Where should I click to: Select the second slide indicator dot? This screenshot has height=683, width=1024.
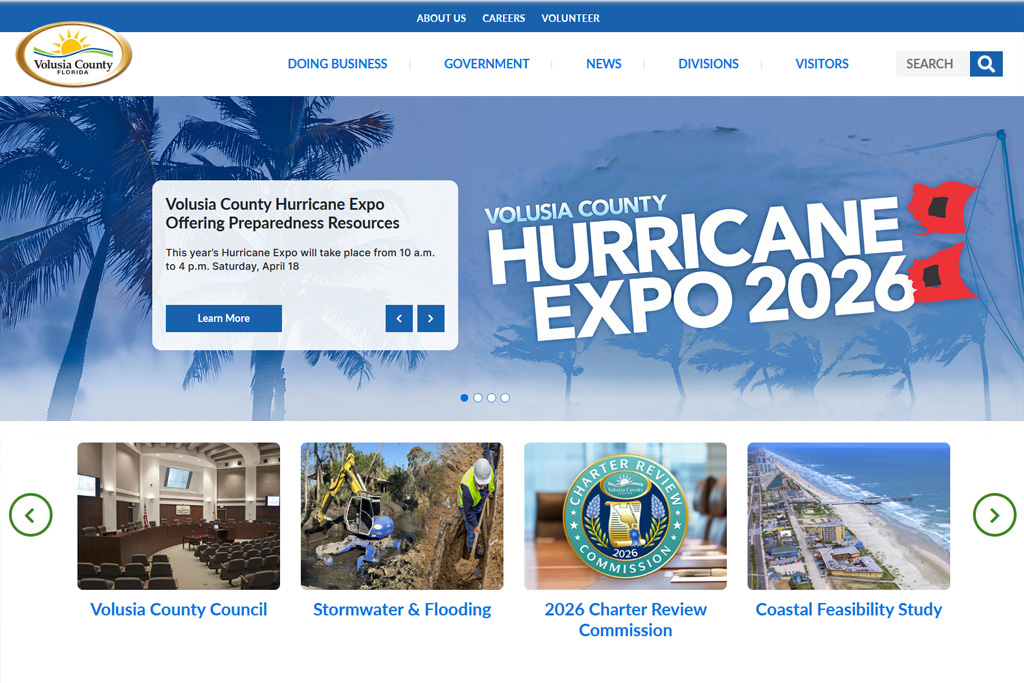click(478, 398)
